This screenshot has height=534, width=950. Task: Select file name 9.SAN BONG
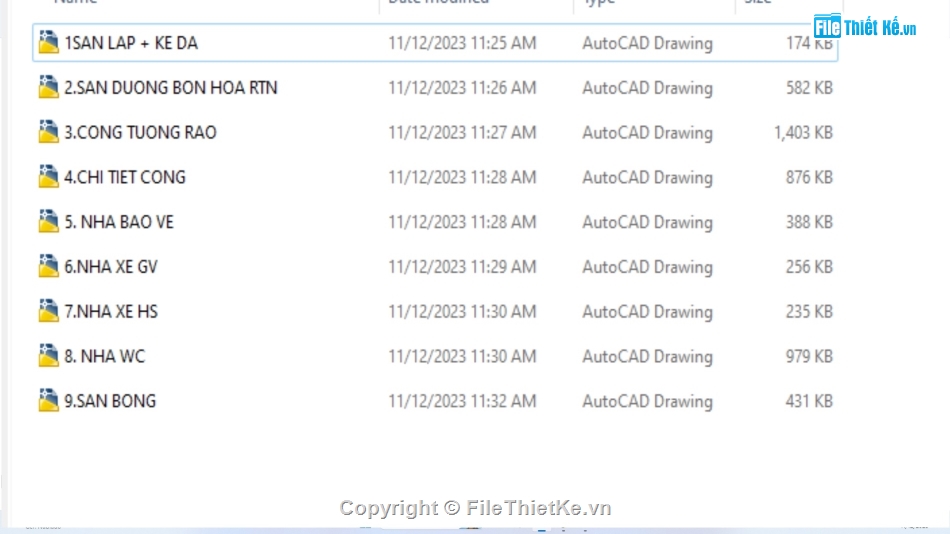tap(110, 401)
